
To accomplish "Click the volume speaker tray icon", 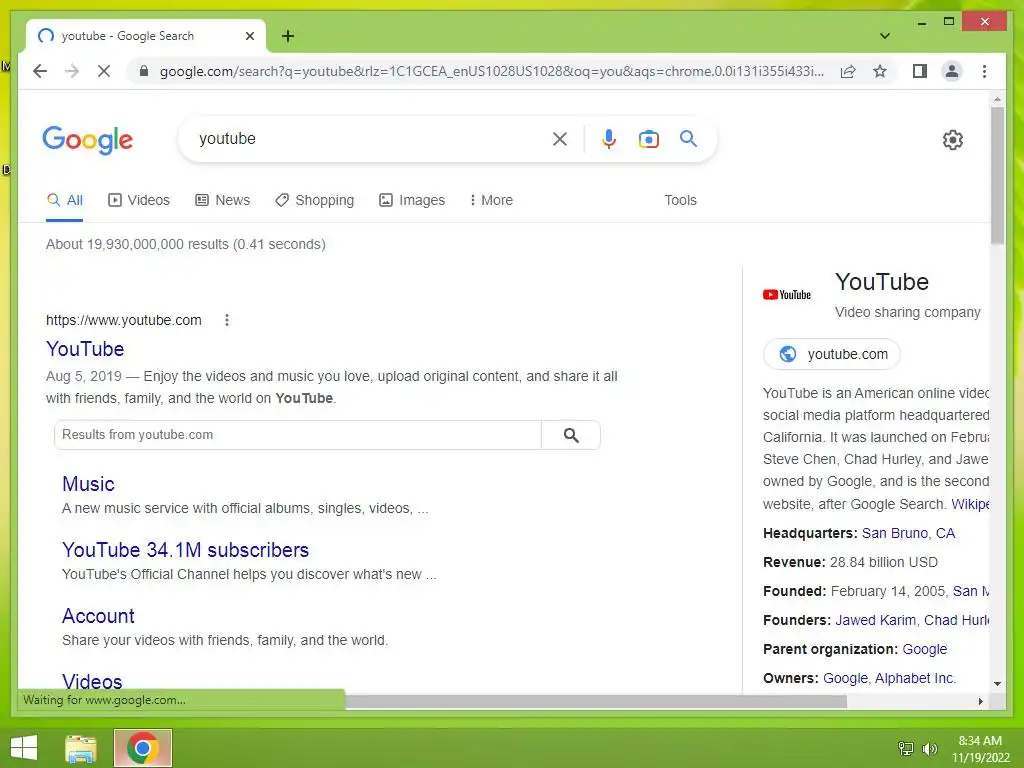I will point(929,748).
